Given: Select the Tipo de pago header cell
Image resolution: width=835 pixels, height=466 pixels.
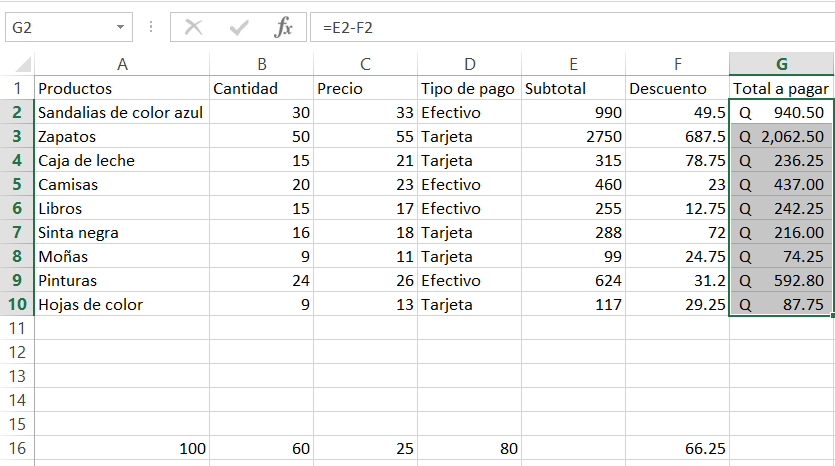Looking at the screenshot, I should point(469,88).
